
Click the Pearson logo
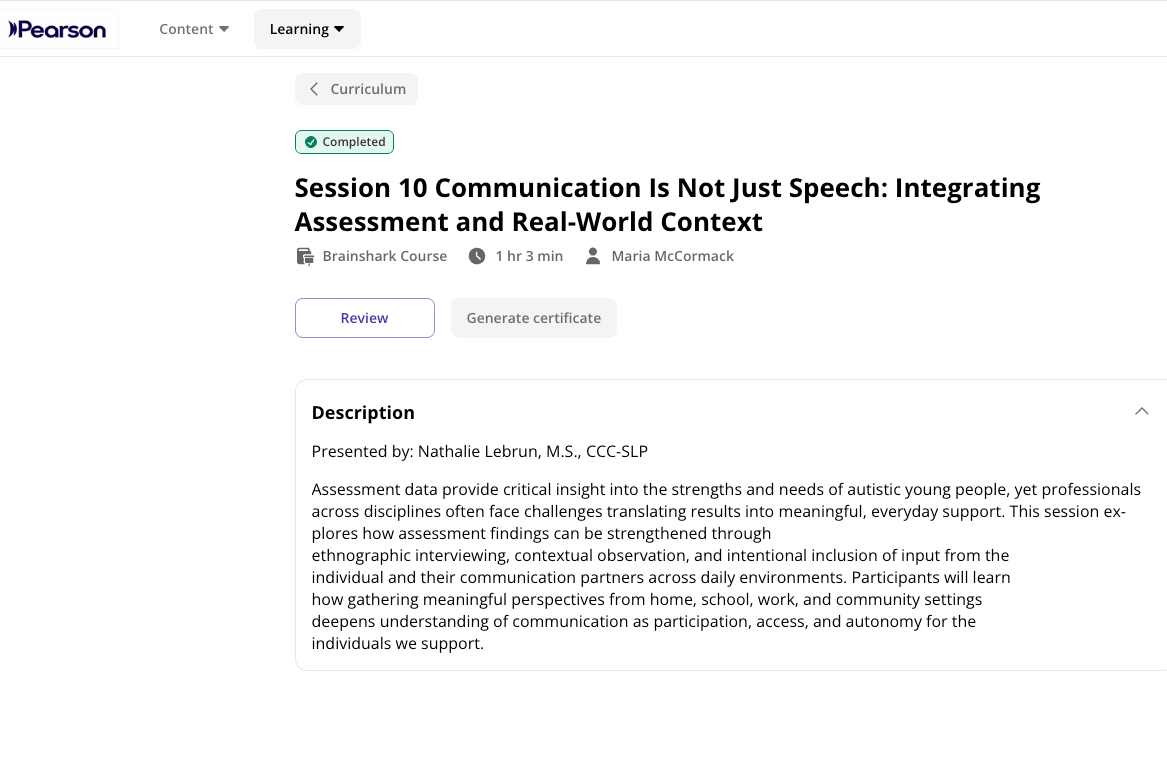57,29
